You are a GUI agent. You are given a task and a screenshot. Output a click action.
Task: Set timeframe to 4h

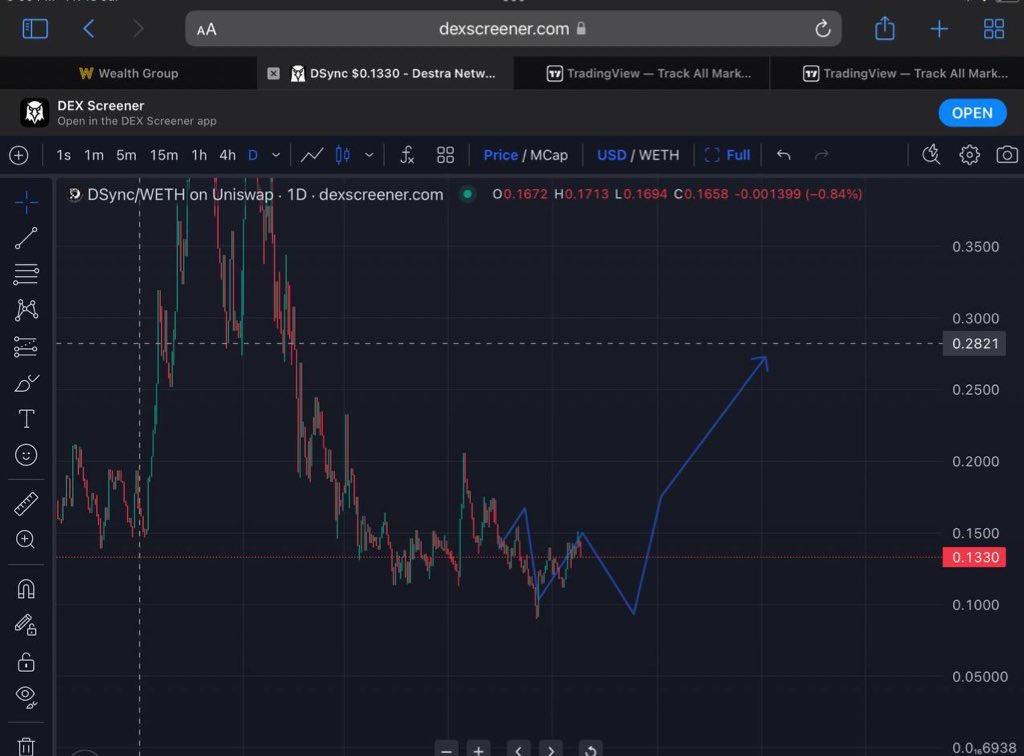tap(227, 155)
